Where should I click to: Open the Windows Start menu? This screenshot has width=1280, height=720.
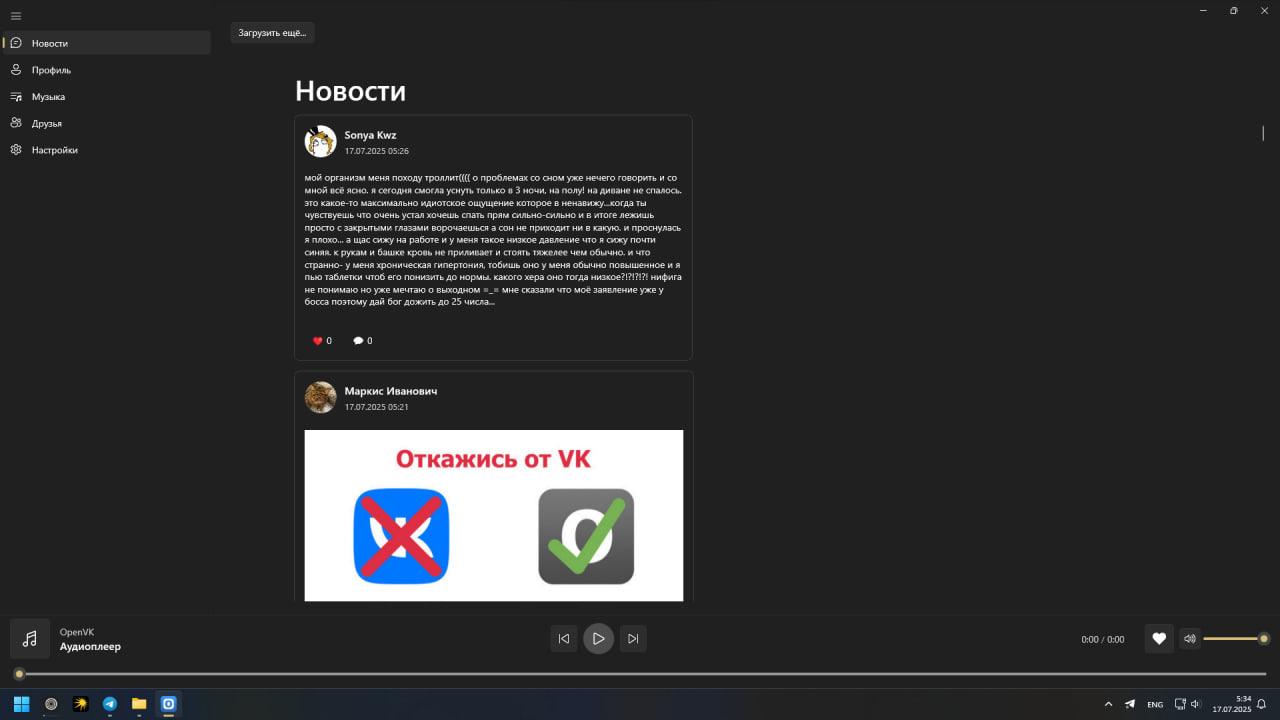(21, 704)
